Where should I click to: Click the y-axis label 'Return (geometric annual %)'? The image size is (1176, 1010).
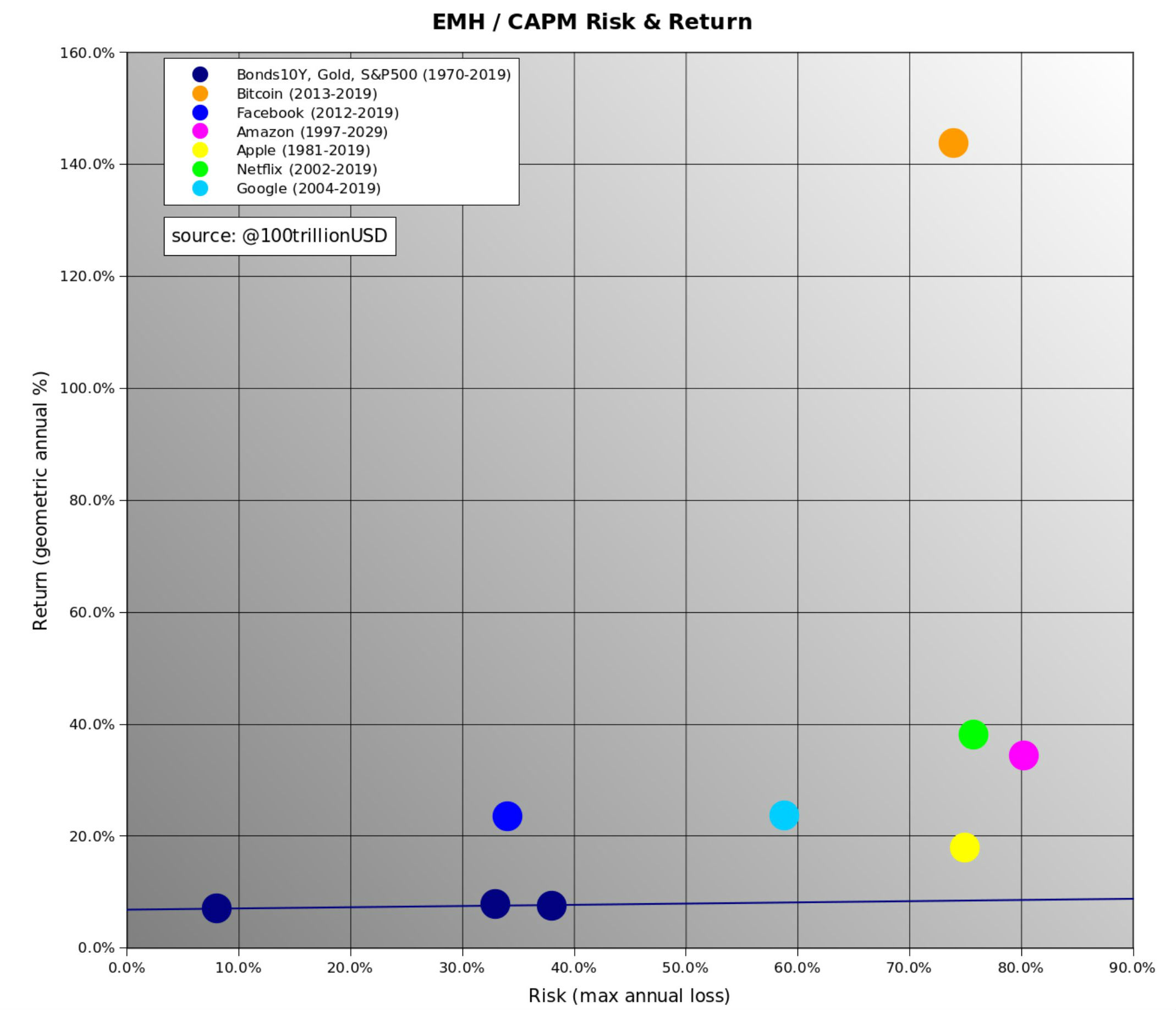40,500
